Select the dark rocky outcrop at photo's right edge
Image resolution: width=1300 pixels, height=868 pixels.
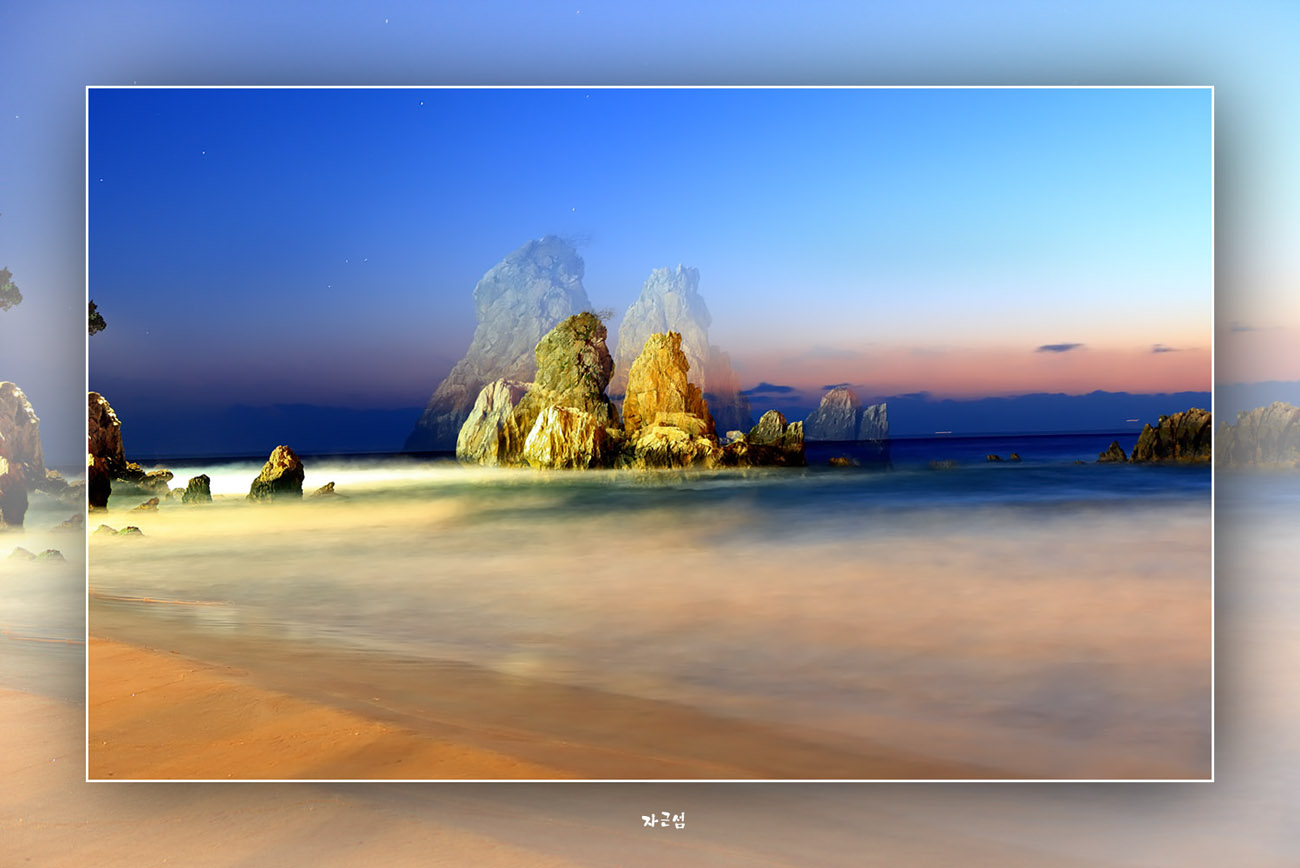pyautogui.click(x=1172, y=438)
